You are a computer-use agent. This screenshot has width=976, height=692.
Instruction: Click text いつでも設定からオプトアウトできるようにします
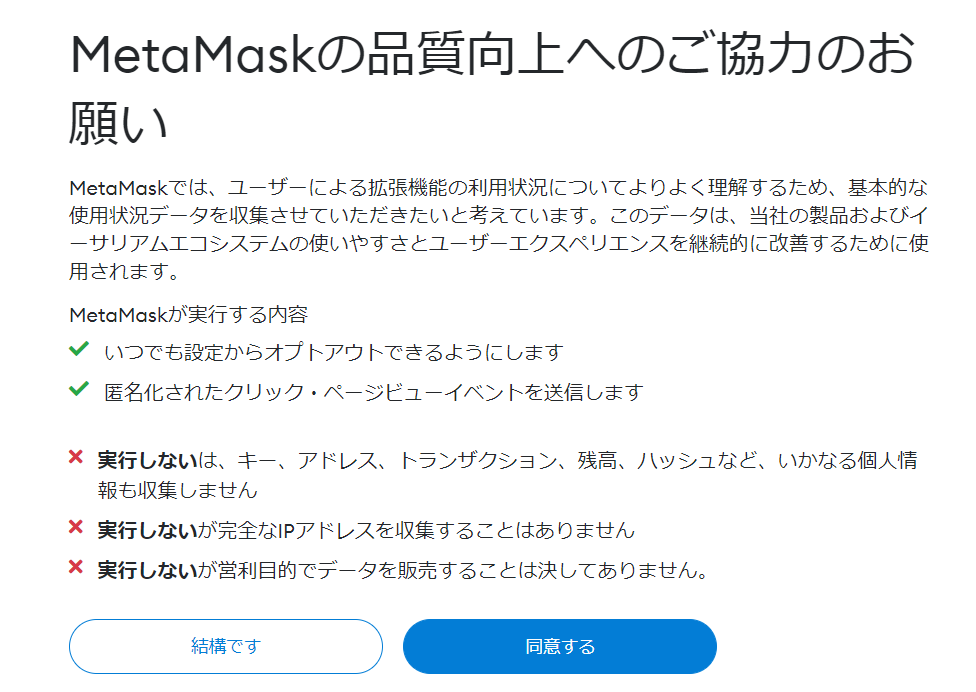(334, 352)
